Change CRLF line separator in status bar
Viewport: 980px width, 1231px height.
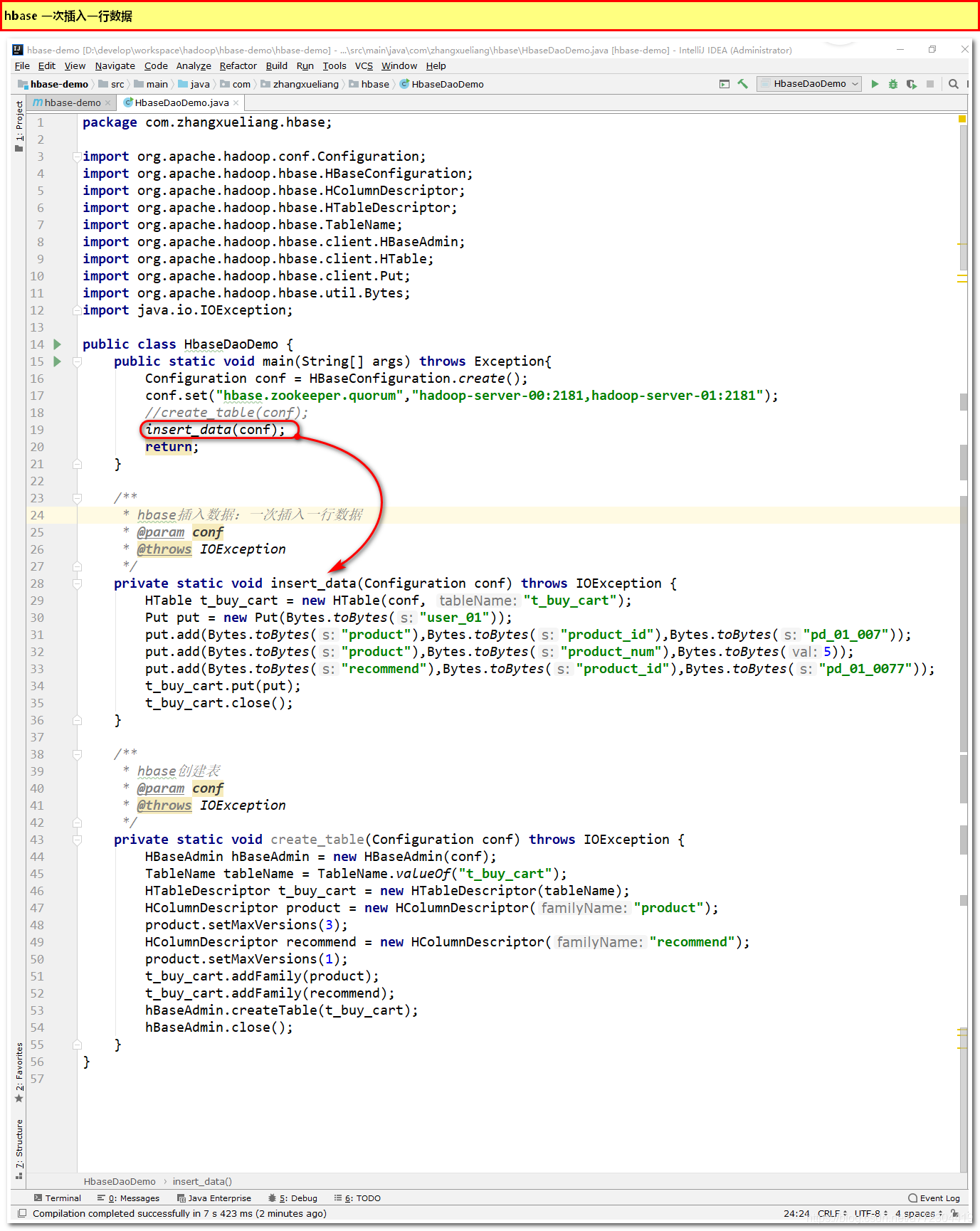click(x=833, y=1213)
